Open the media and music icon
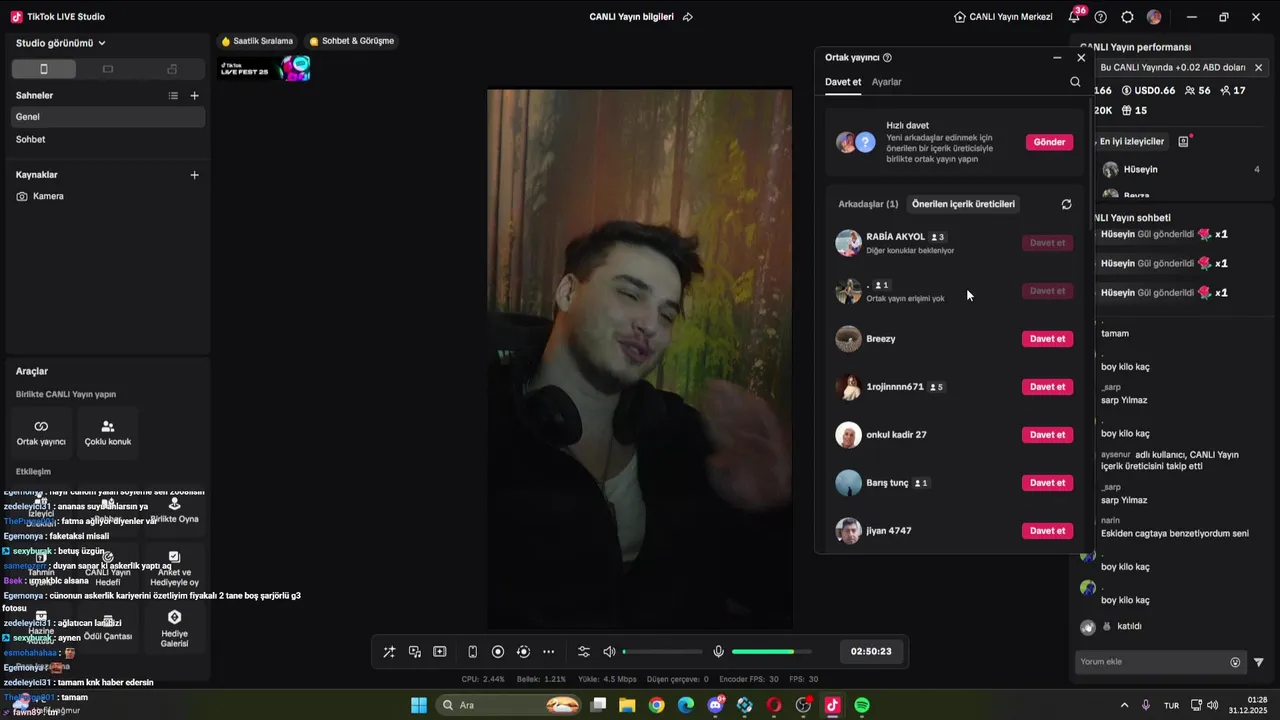The image size is (1280, 720). click(x=415, y=652)
